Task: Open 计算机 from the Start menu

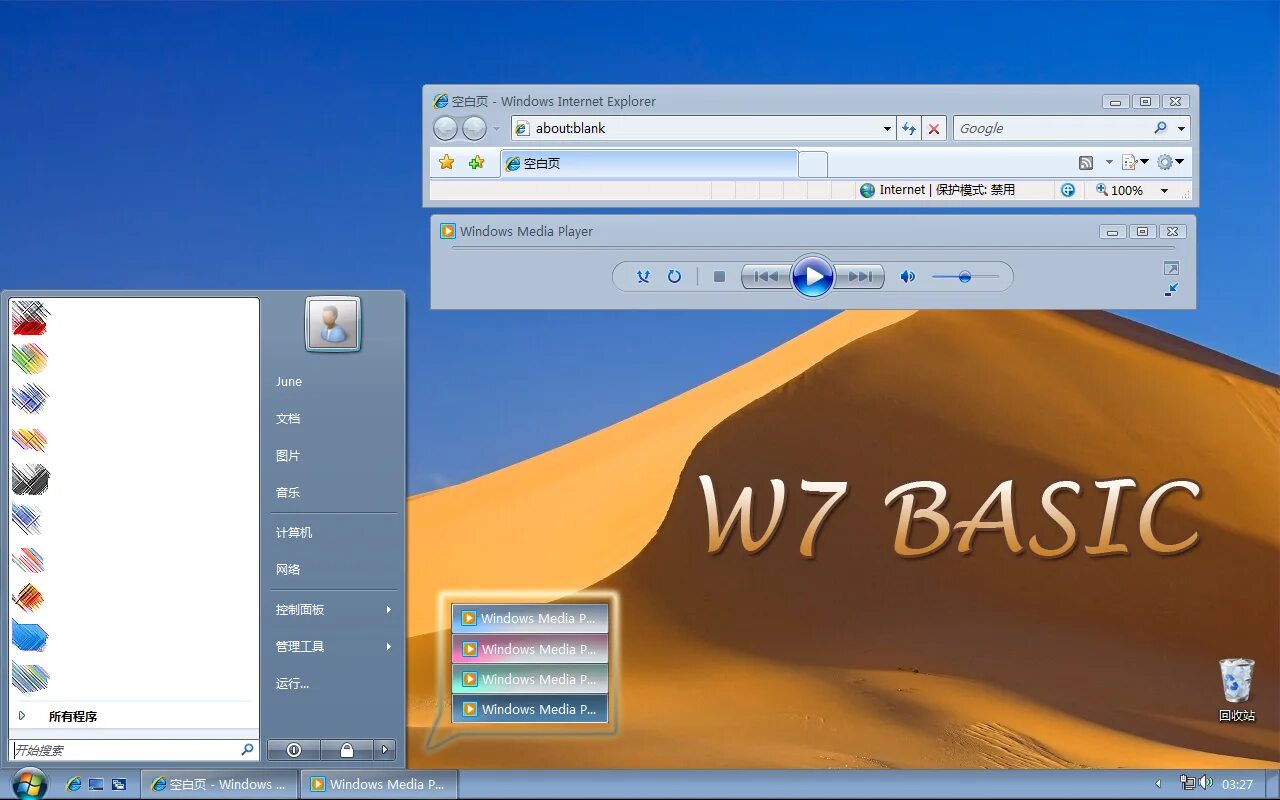Action: 294,532
